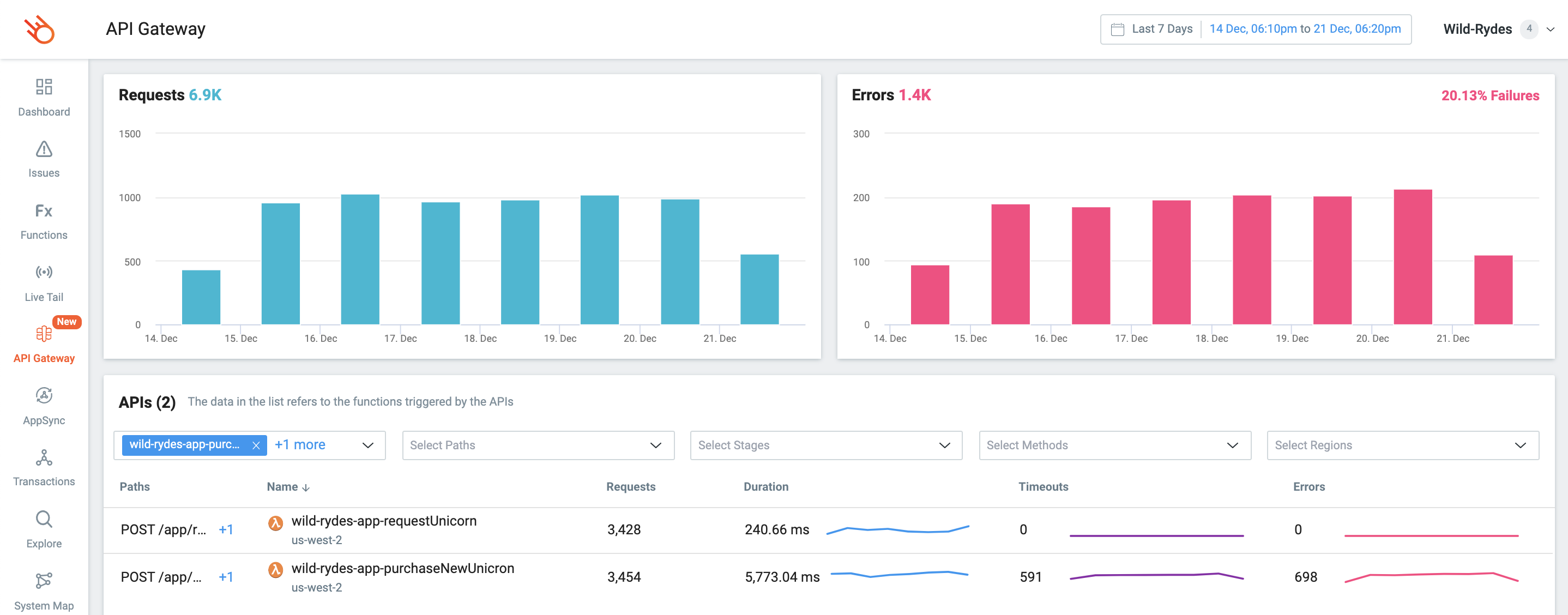Sort by the Errors column header
Screen dimensions: 1568x615
1308,487
